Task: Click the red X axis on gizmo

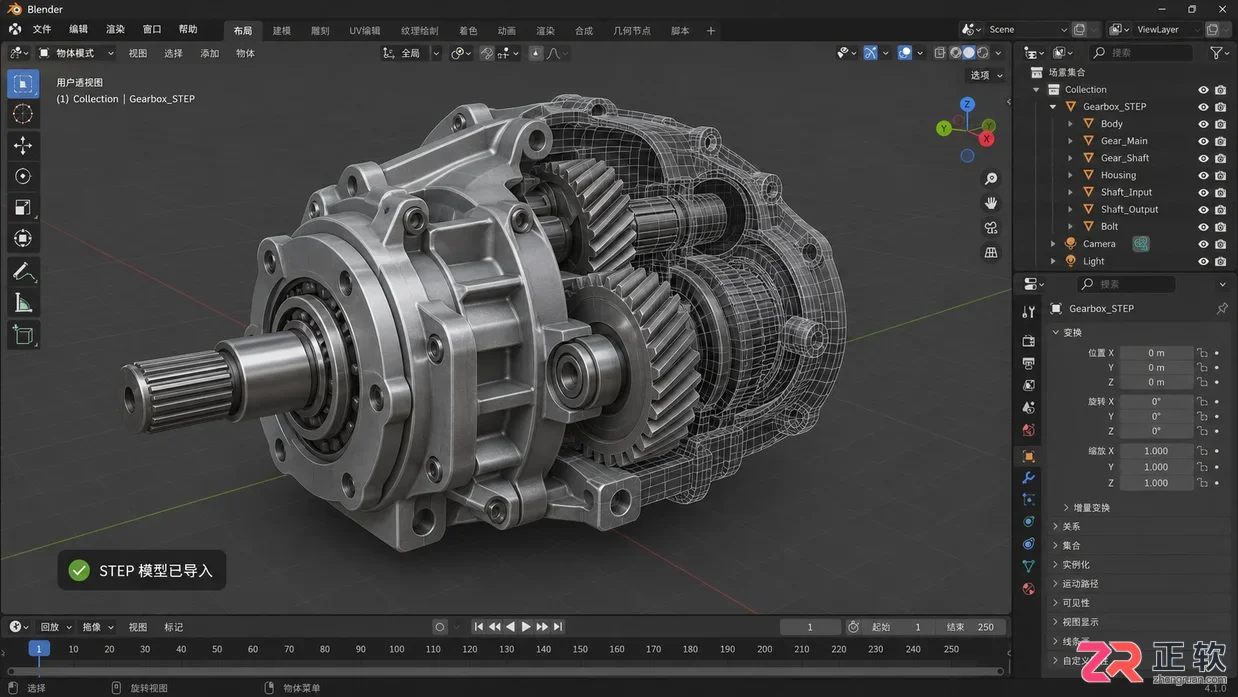Action: click(987, 139)
